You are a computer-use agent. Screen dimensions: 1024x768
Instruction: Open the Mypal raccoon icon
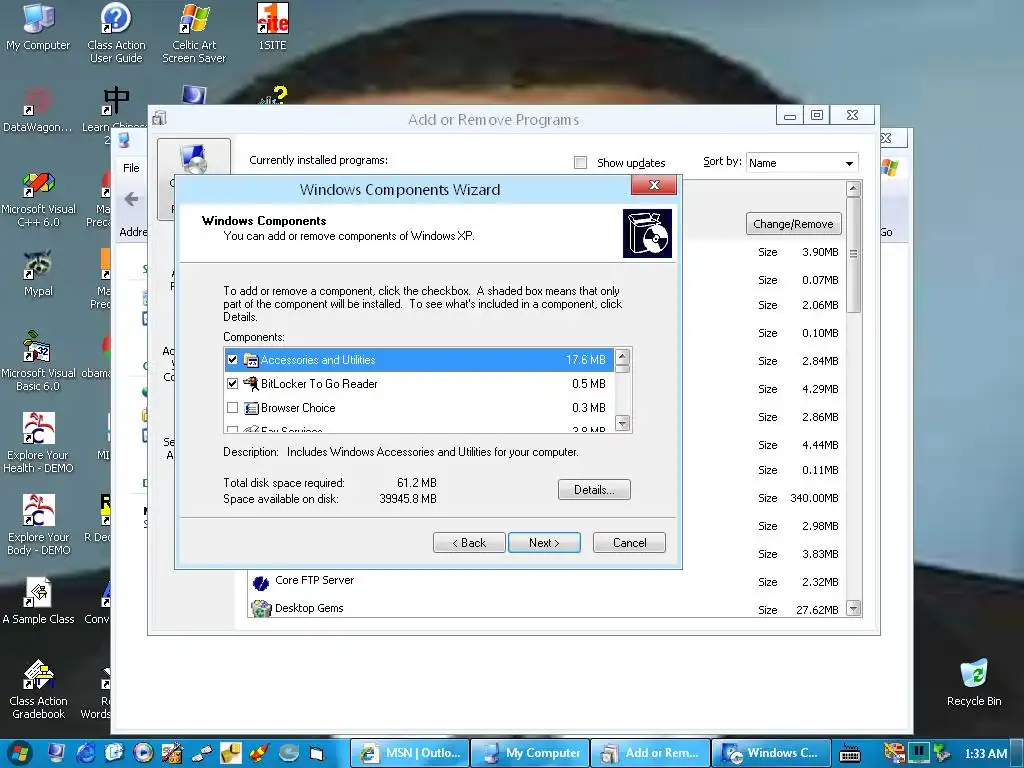(38, 273)
